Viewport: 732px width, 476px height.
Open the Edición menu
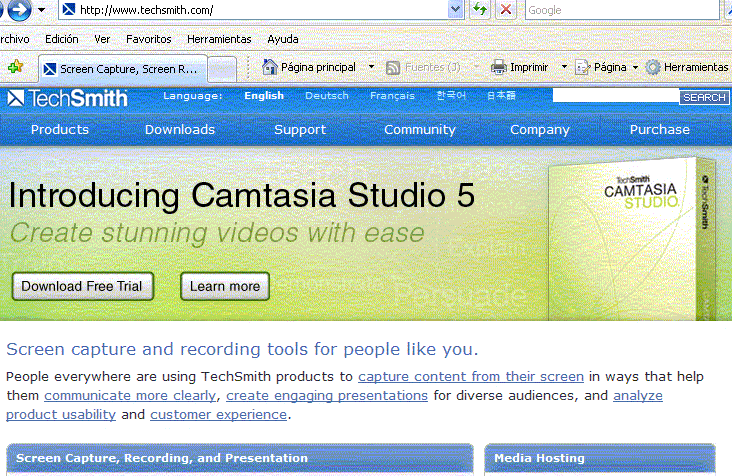coord(62,39)
